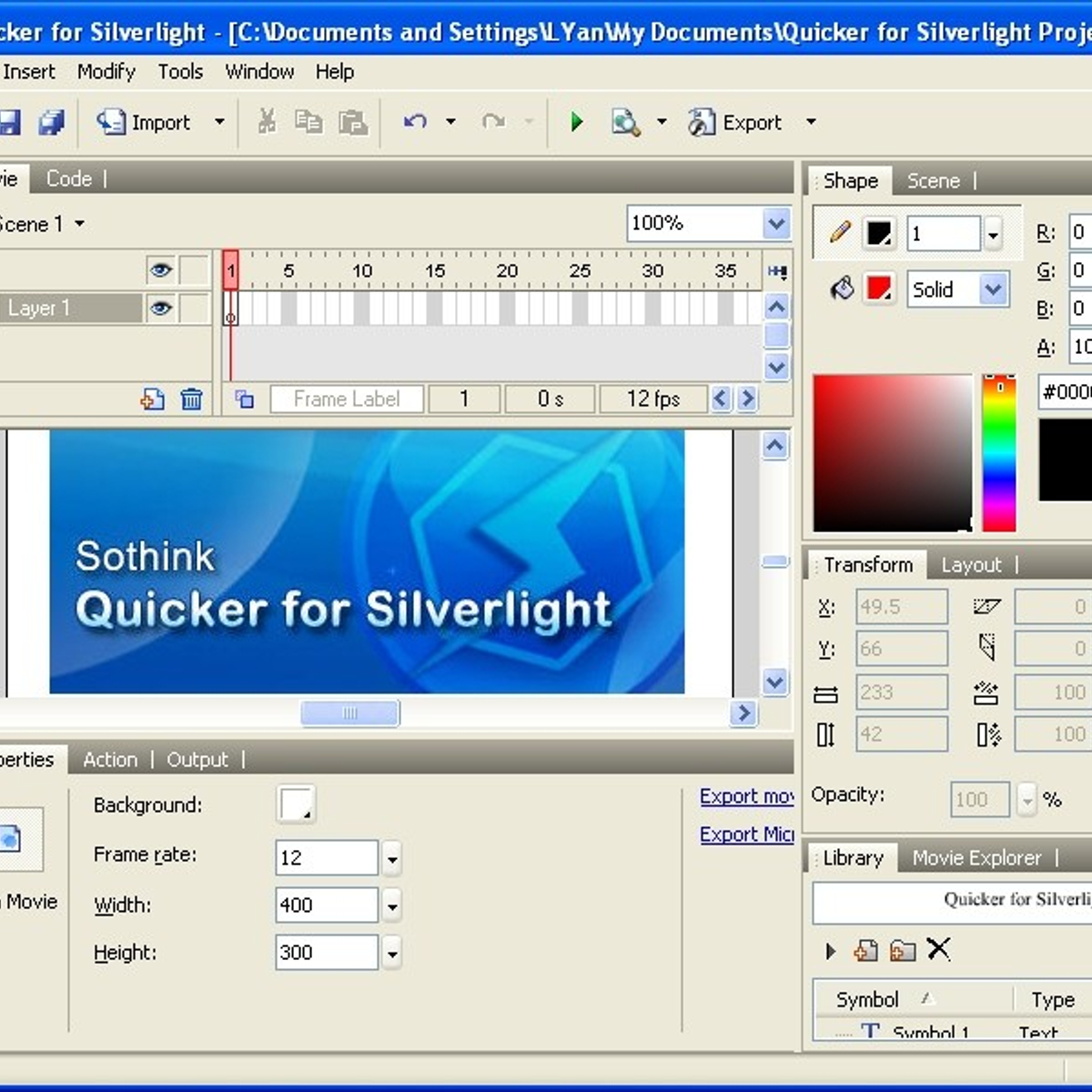Click the Redo arrow icon
Viewport: 1092px width, 1092px height.
[493, 122]
